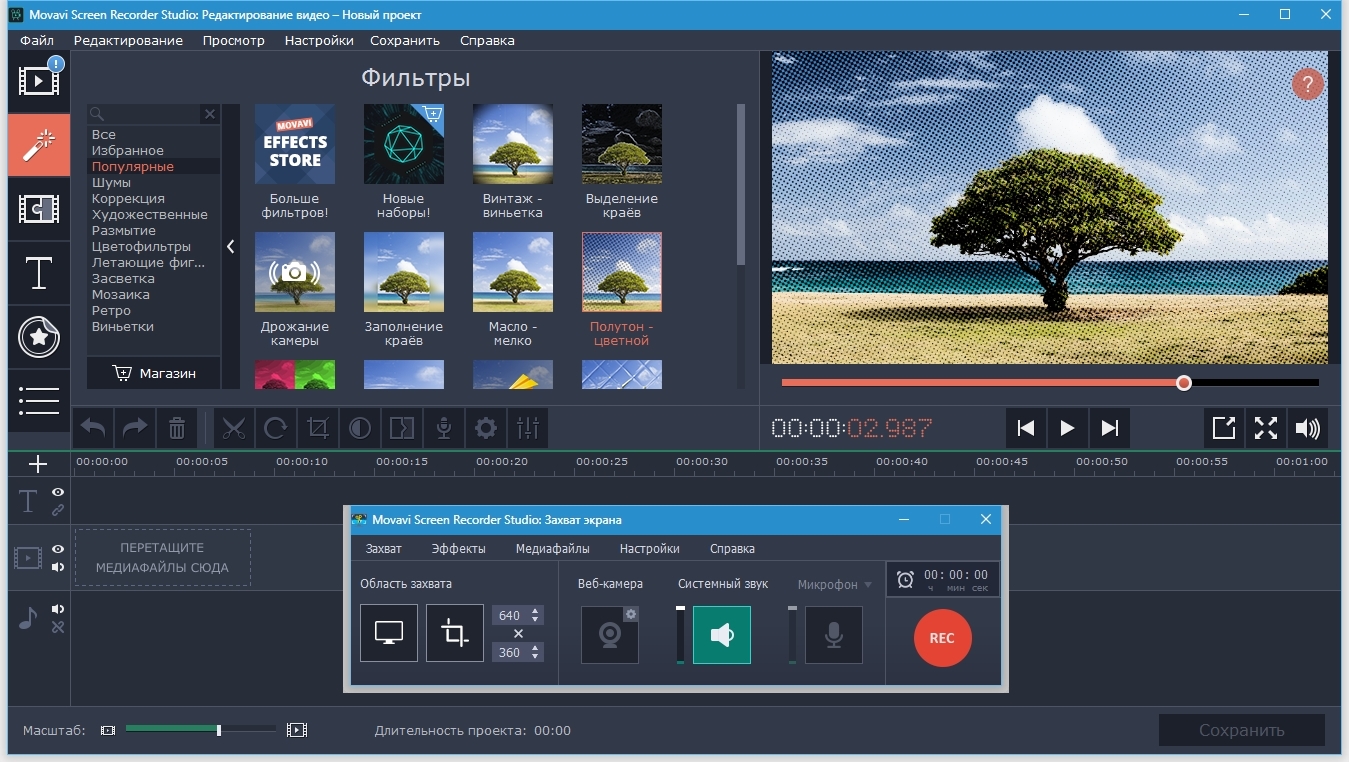Viewport: 1349px width, 762px height.
Task: Toggle microphone capture button
Action: 834,634
